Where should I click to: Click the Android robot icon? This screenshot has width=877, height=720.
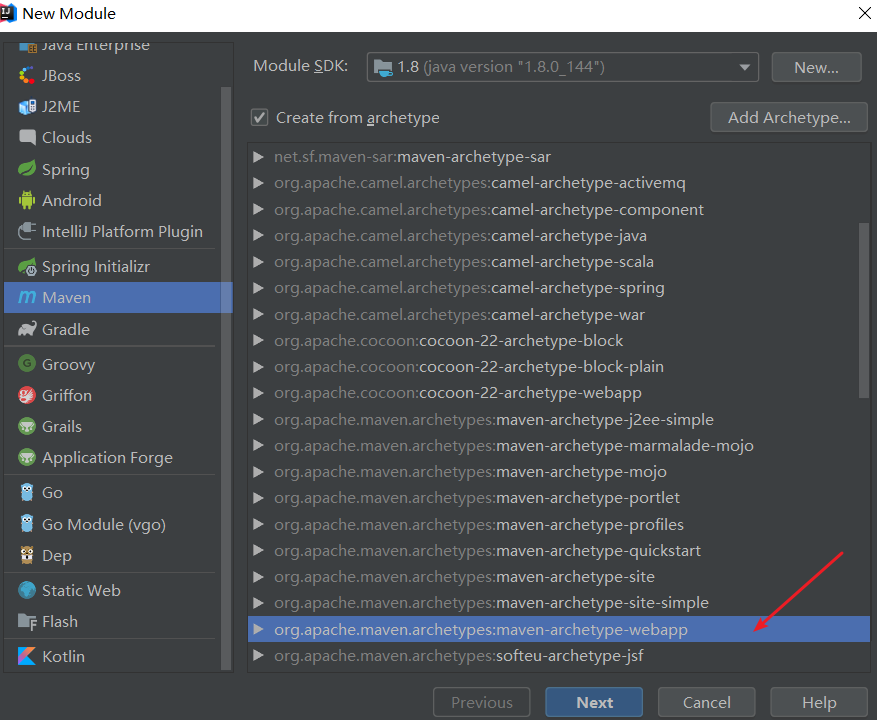(27, 200)
